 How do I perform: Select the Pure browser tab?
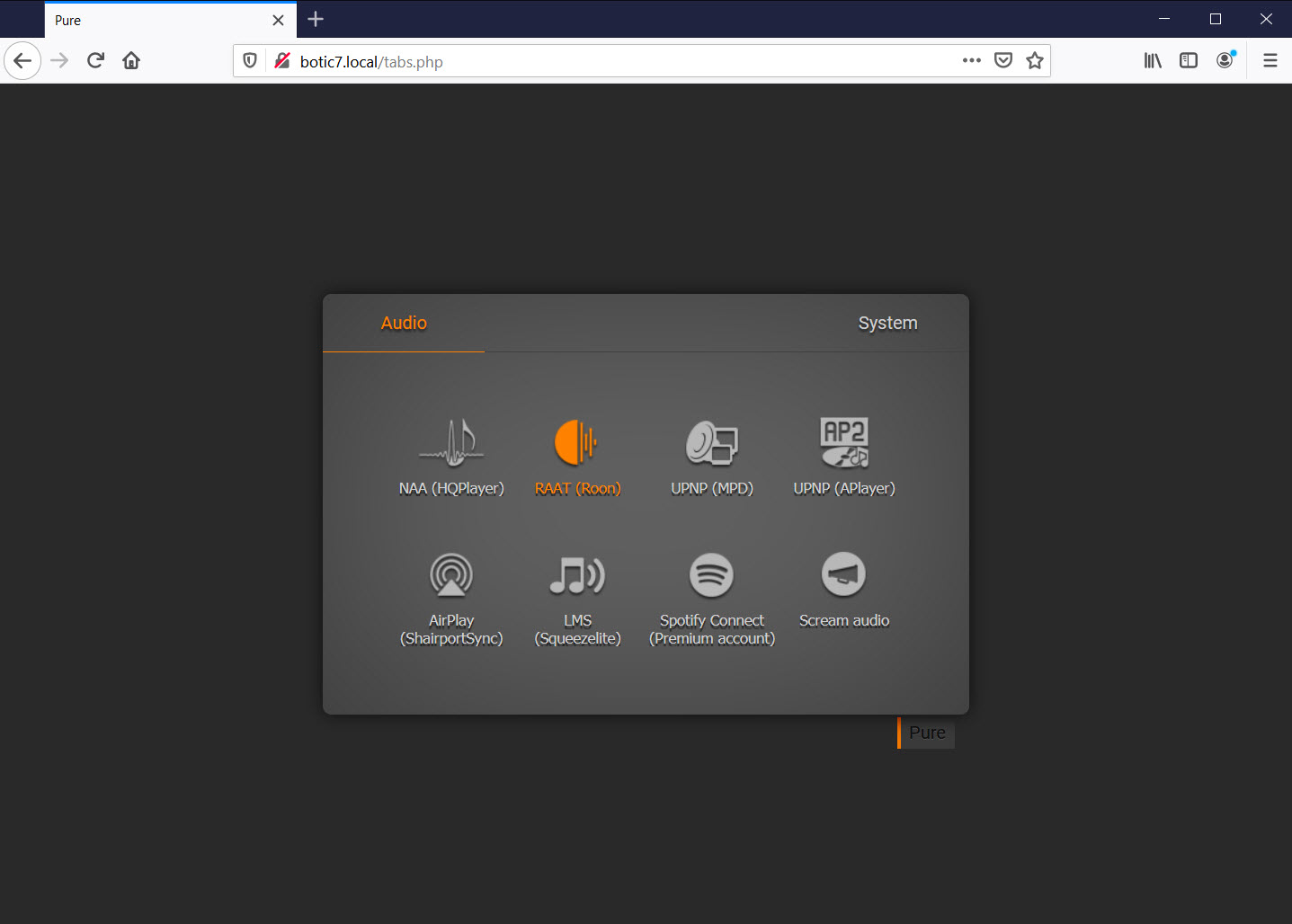(x=171, y=20)
